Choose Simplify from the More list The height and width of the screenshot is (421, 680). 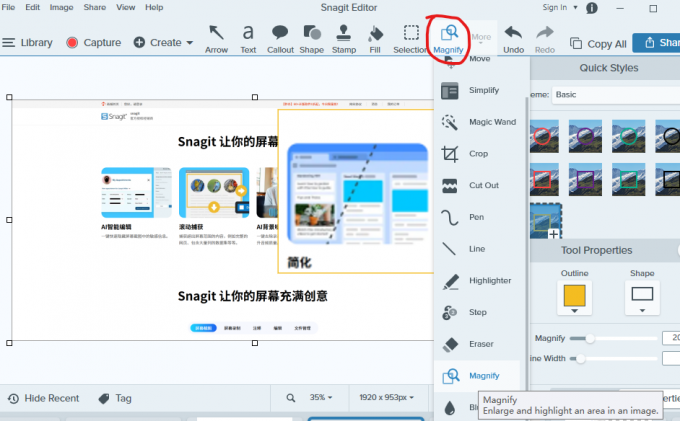click(477, 91)
